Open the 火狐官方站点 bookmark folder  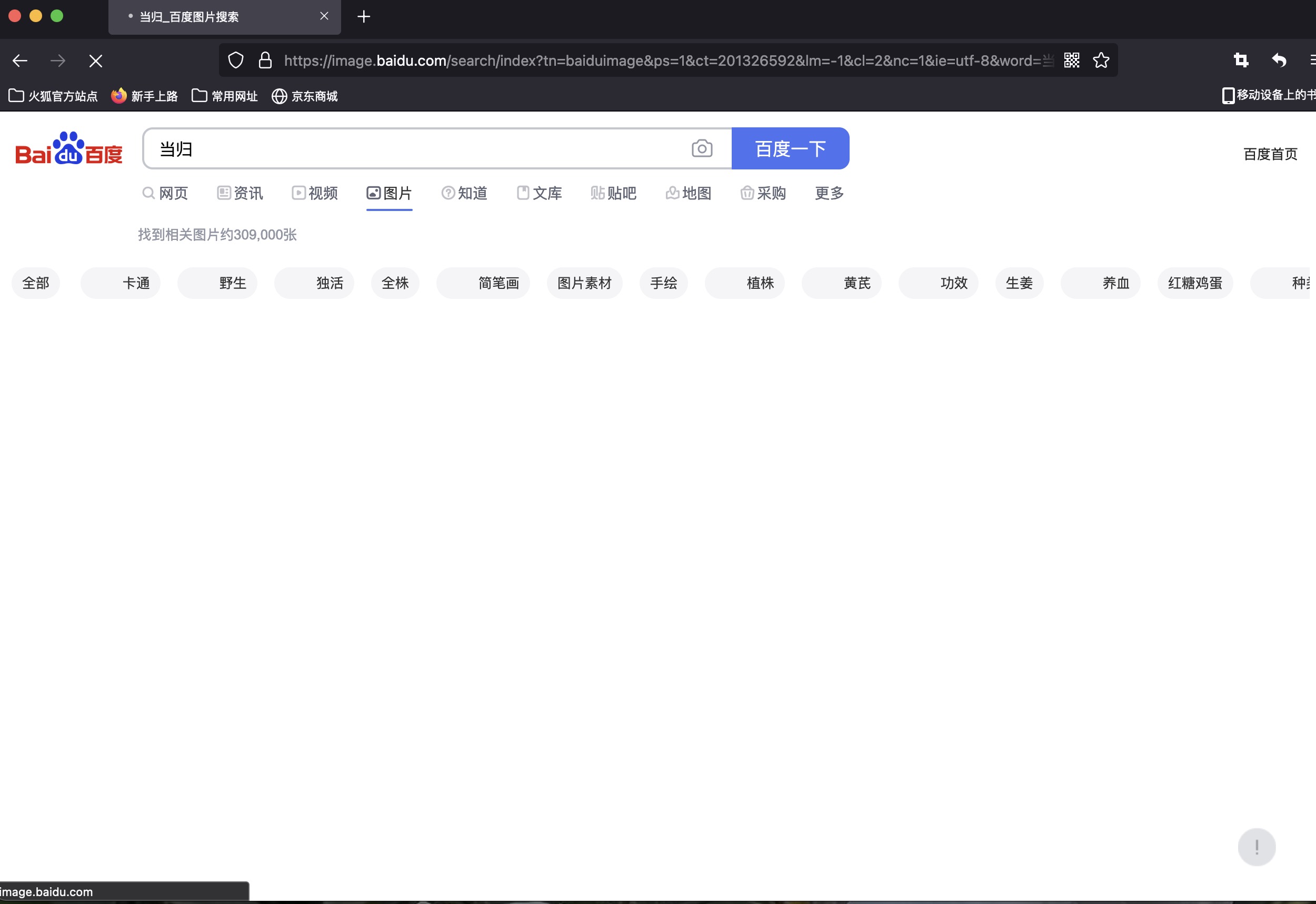[x=53, y=96]
